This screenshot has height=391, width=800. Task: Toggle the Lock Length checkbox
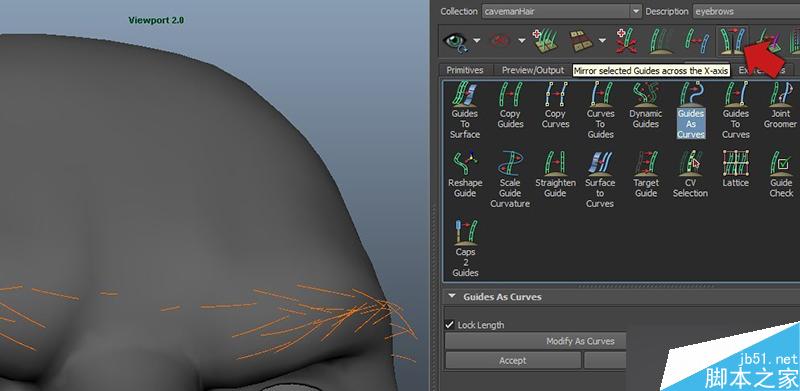click(449, 325)
